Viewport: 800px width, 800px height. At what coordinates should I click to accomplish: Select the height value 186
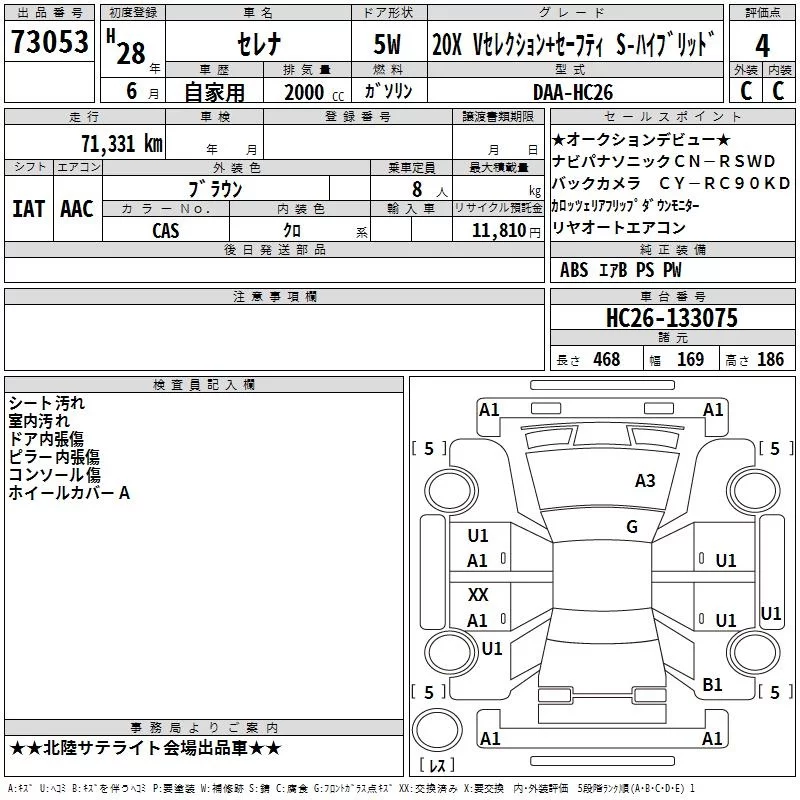pyautogui.click(x=770, y=360)
